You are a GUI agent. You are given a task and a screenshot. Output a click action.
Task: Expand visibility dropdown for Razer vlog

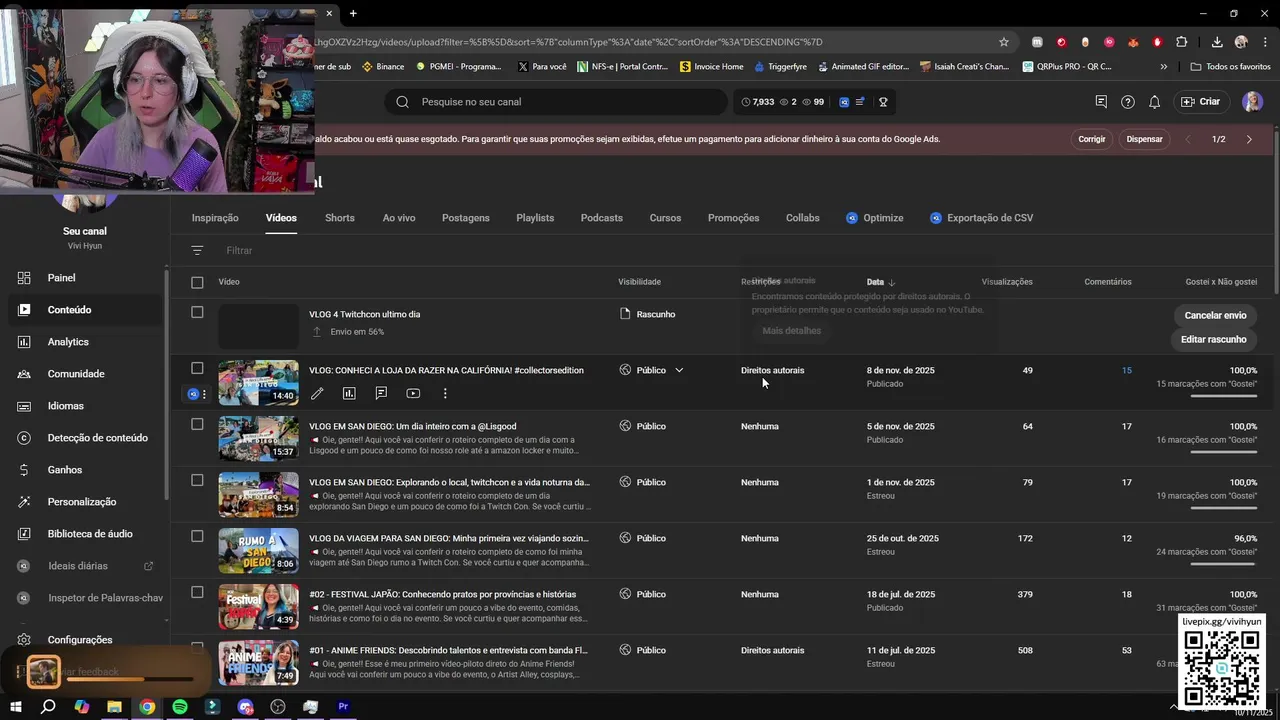pyautogui.click(x=679, y=370)
